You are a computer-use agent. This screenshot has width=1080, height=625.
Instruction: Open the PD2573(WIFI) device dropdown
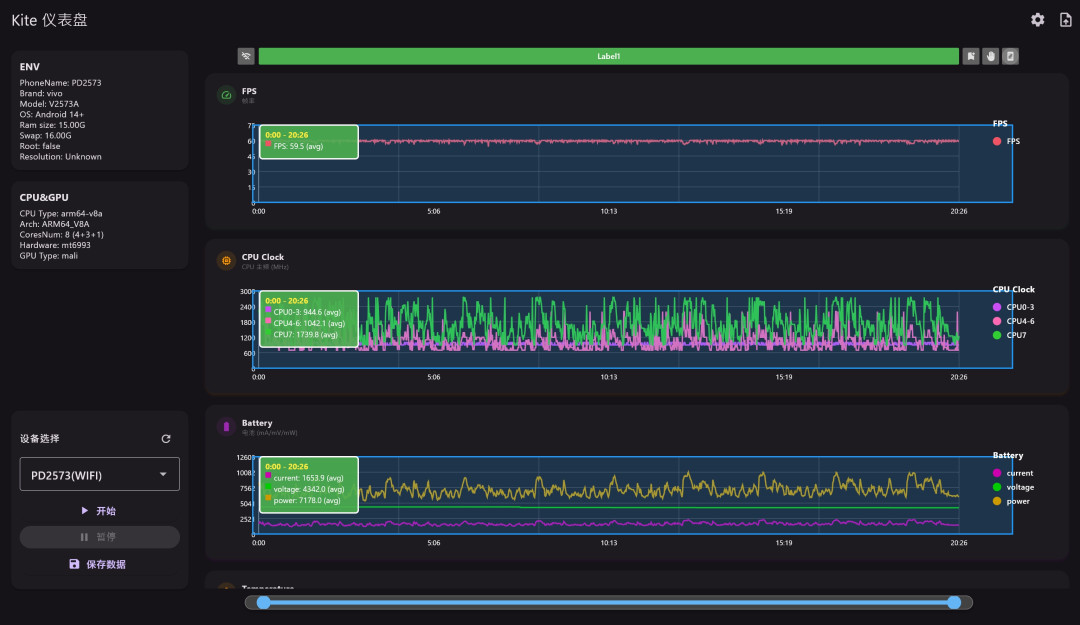click(100, 475)
